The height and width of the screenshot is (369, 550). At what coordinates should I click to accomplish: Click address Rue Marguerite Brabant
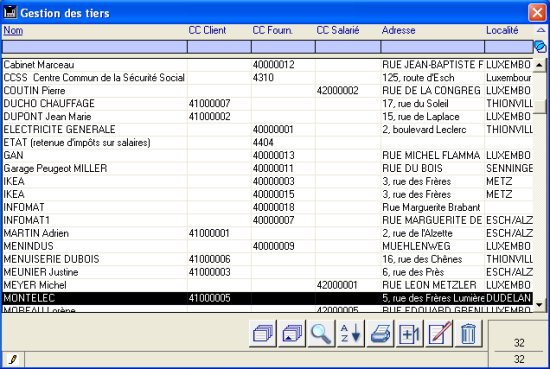[x=431, y=207]
